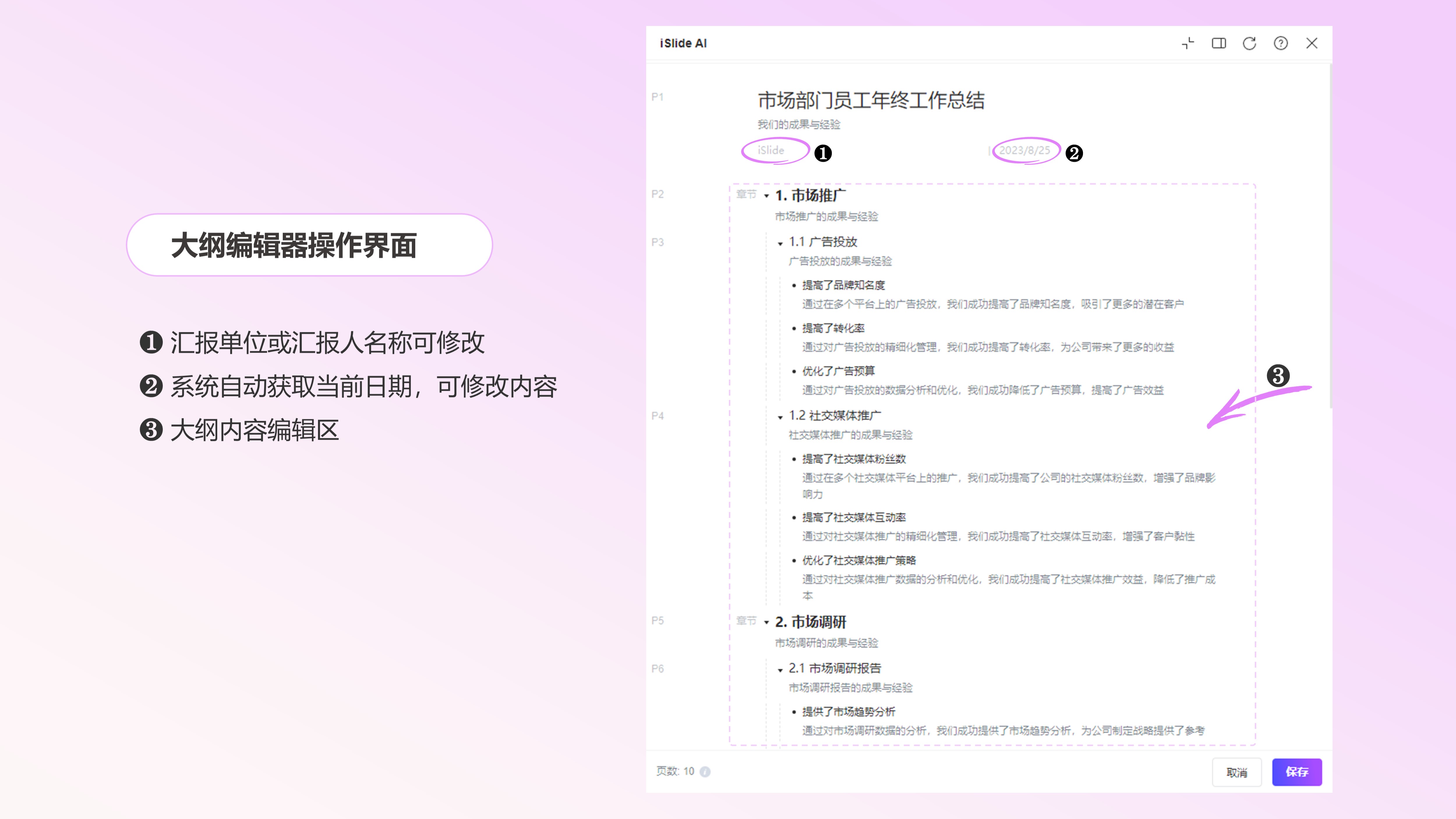
Task: Click the info icon next to page count
Action: click(705, 772)
